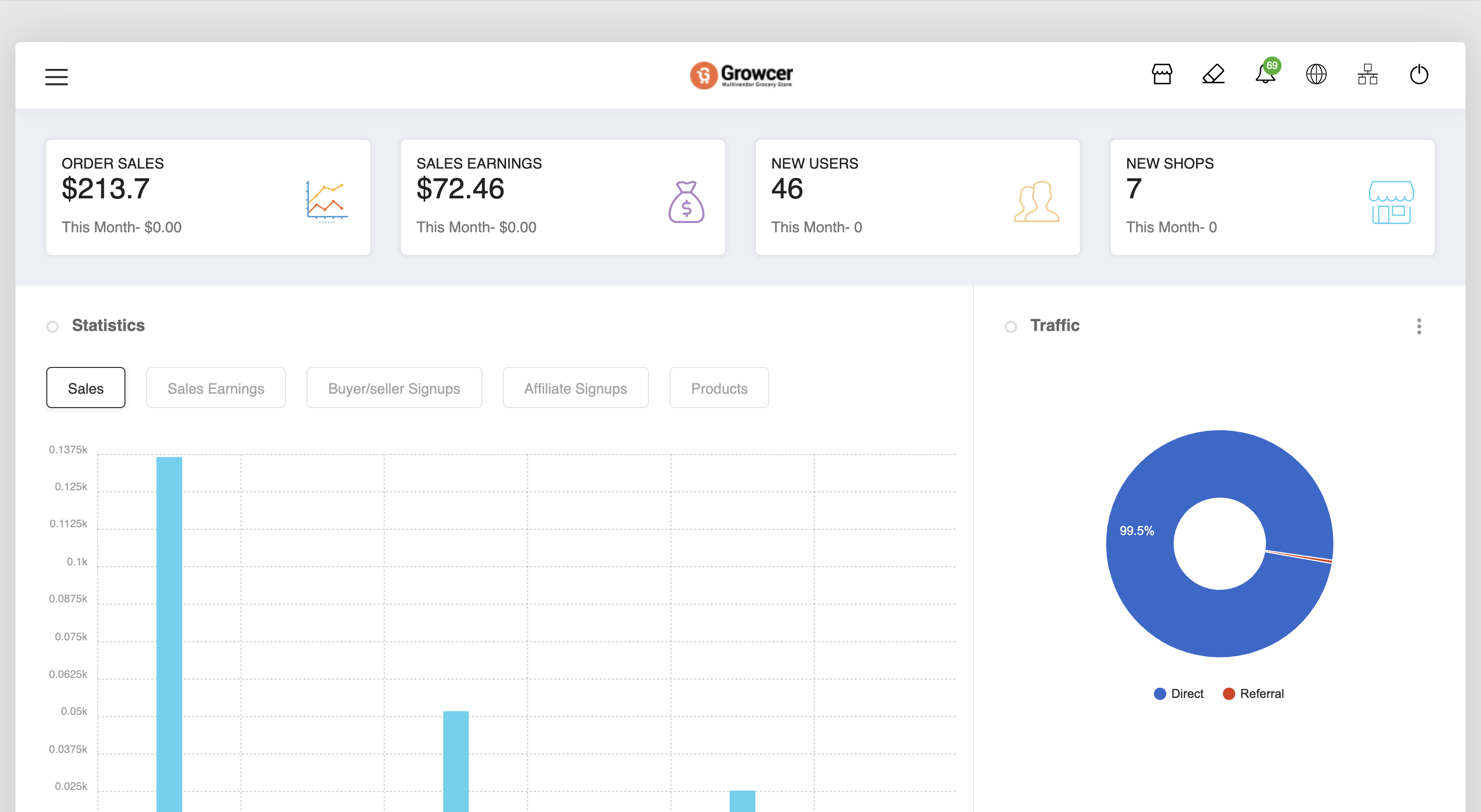Select the Buyer/seller Signups tab

tap(394, 389)
